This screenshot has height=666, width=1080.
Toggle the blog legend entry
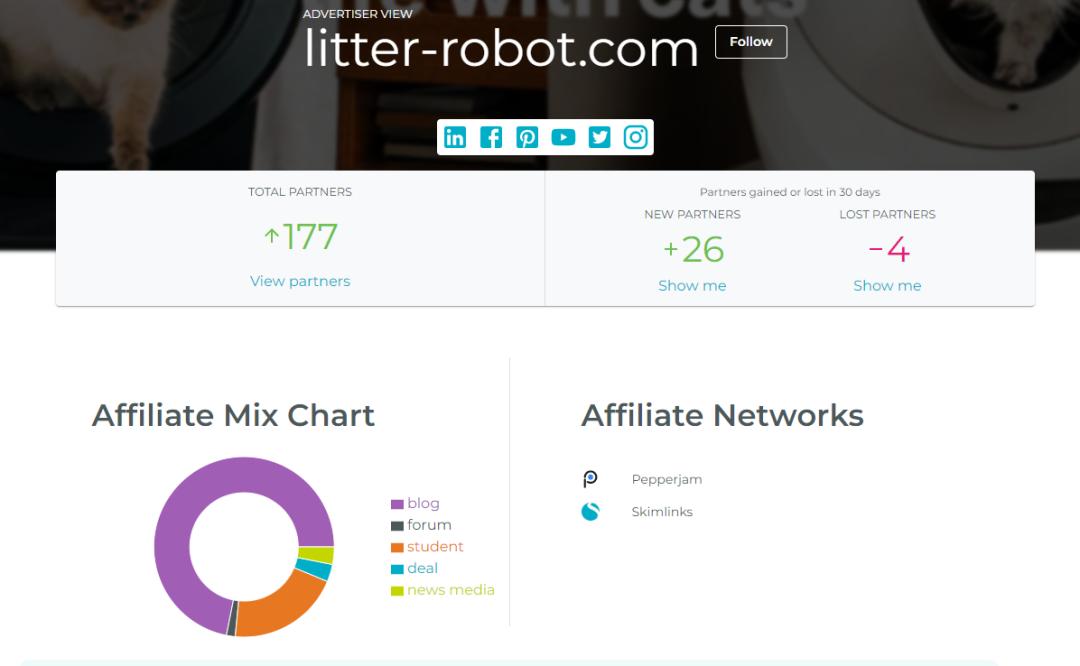click(x=414, y=503)
